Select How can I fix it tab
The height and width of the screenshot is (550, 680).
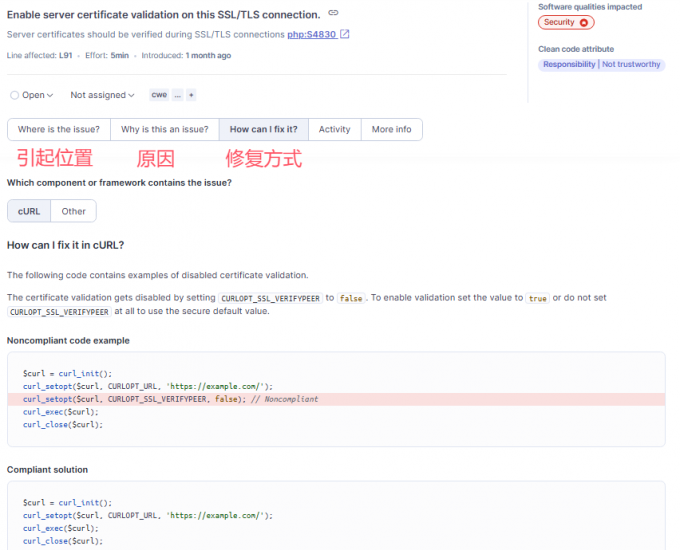tap(263, 129)
